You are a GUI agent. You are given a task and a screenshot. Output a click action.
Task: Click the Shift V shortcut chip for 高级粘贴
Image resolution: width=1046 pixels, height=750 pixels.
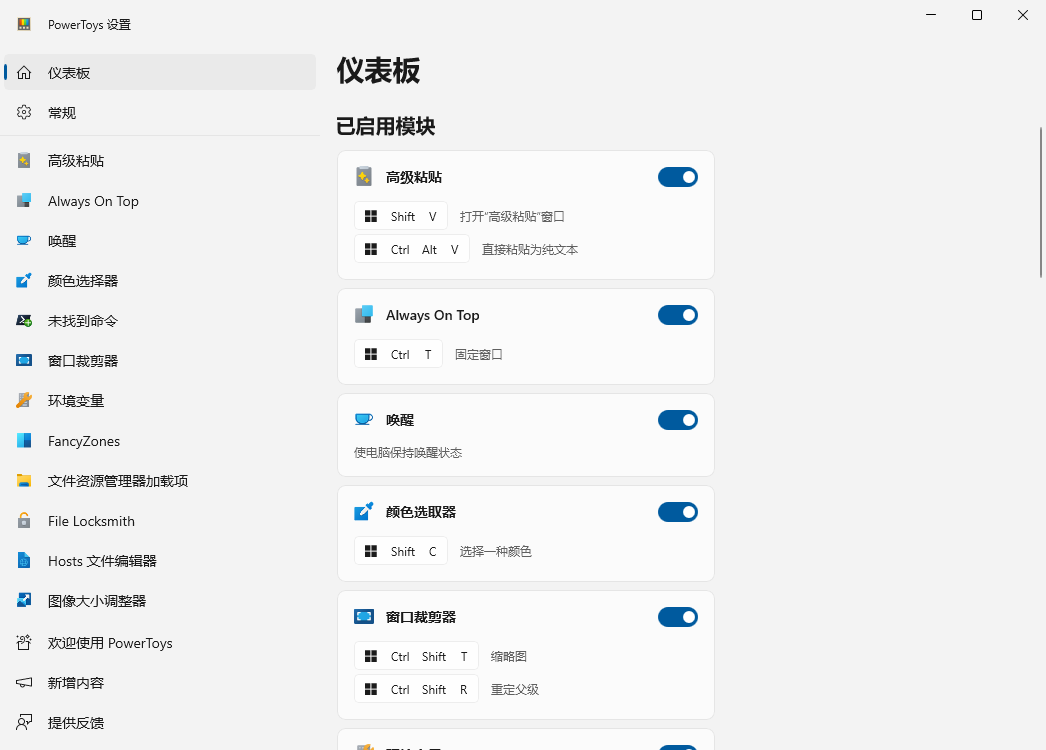coord(400,215)
